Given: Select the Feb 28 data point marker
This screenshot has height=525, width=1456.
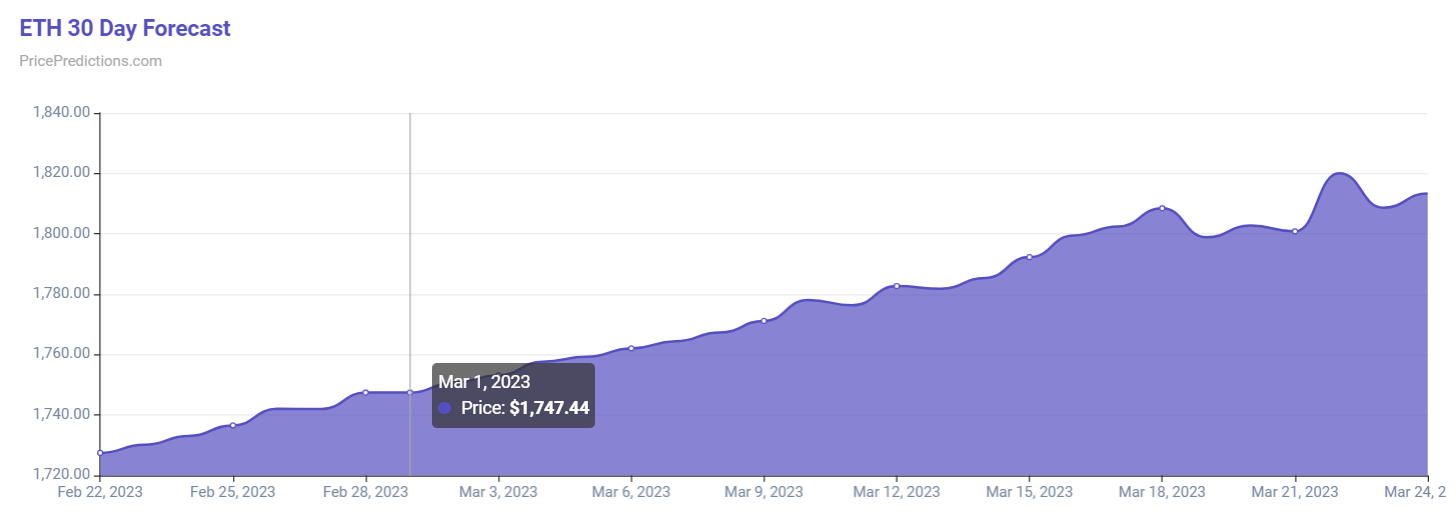Looking at the screenshot, I should (x=366, y=392).
